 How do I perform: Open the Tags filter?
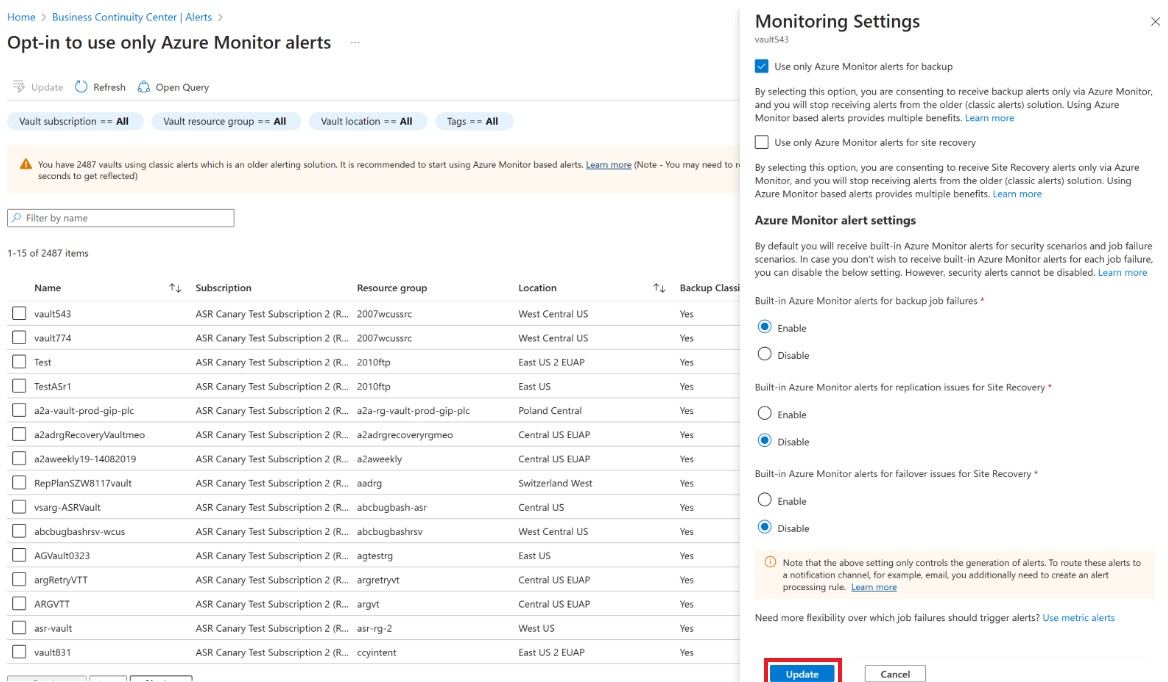click(474, 120)
